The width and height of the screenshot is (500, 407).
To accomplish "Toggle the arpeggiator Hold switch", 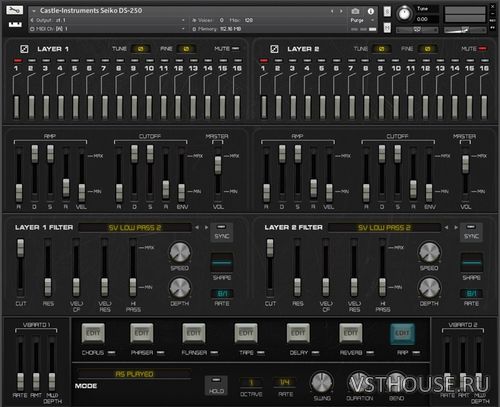I will tap(216, 385).
